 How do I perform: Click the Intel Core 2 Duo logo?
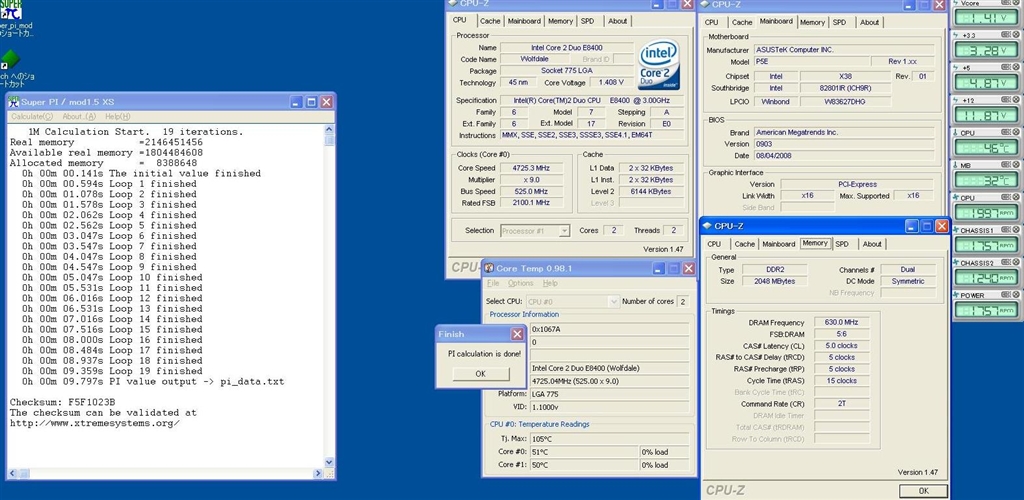pyautogui.click(x=658, y=65)
